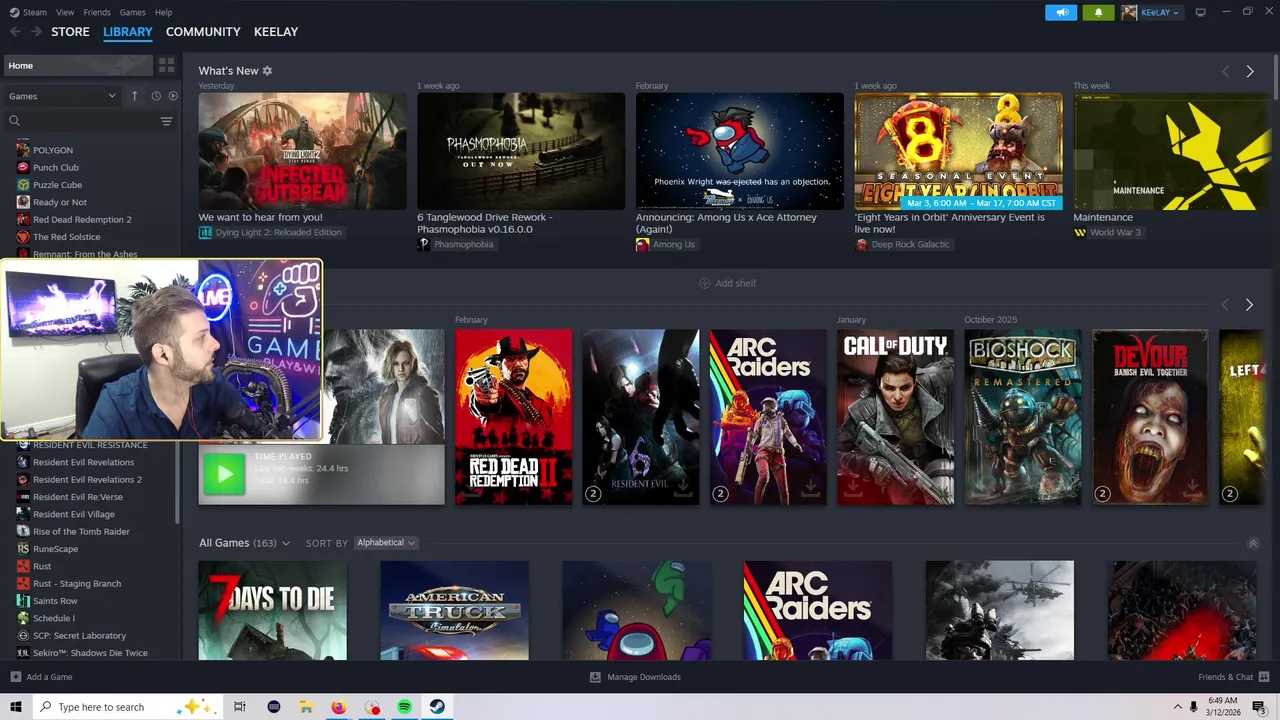Expand the Games filter dropdown
1280x720 pixels.
[x=63, y=96]
